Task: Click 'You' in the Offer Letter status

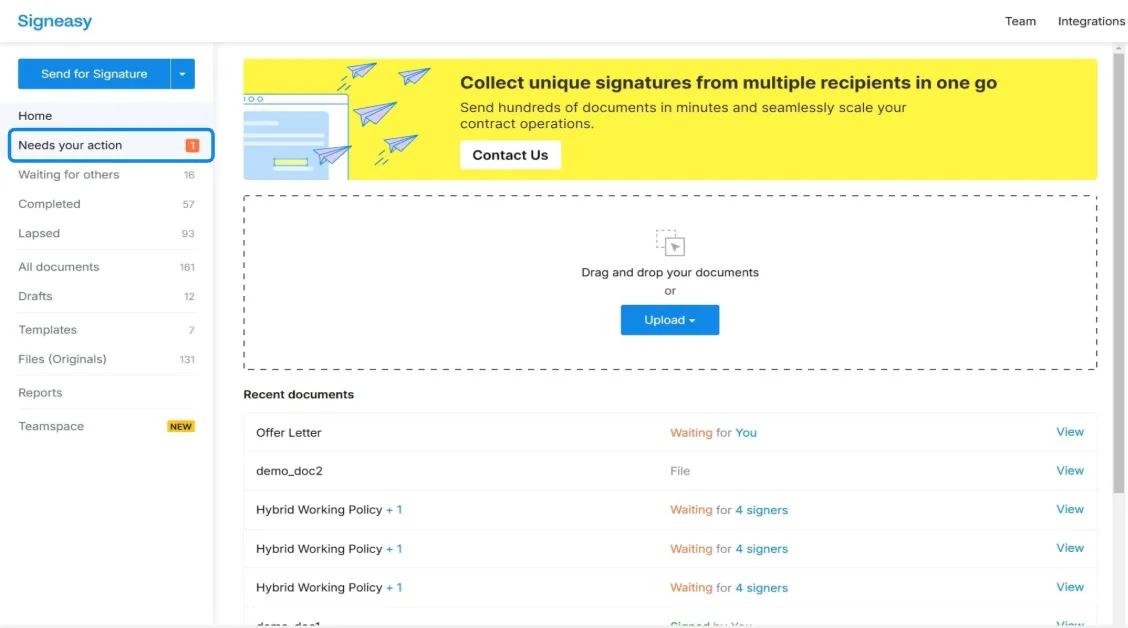Action: point(746,433)
